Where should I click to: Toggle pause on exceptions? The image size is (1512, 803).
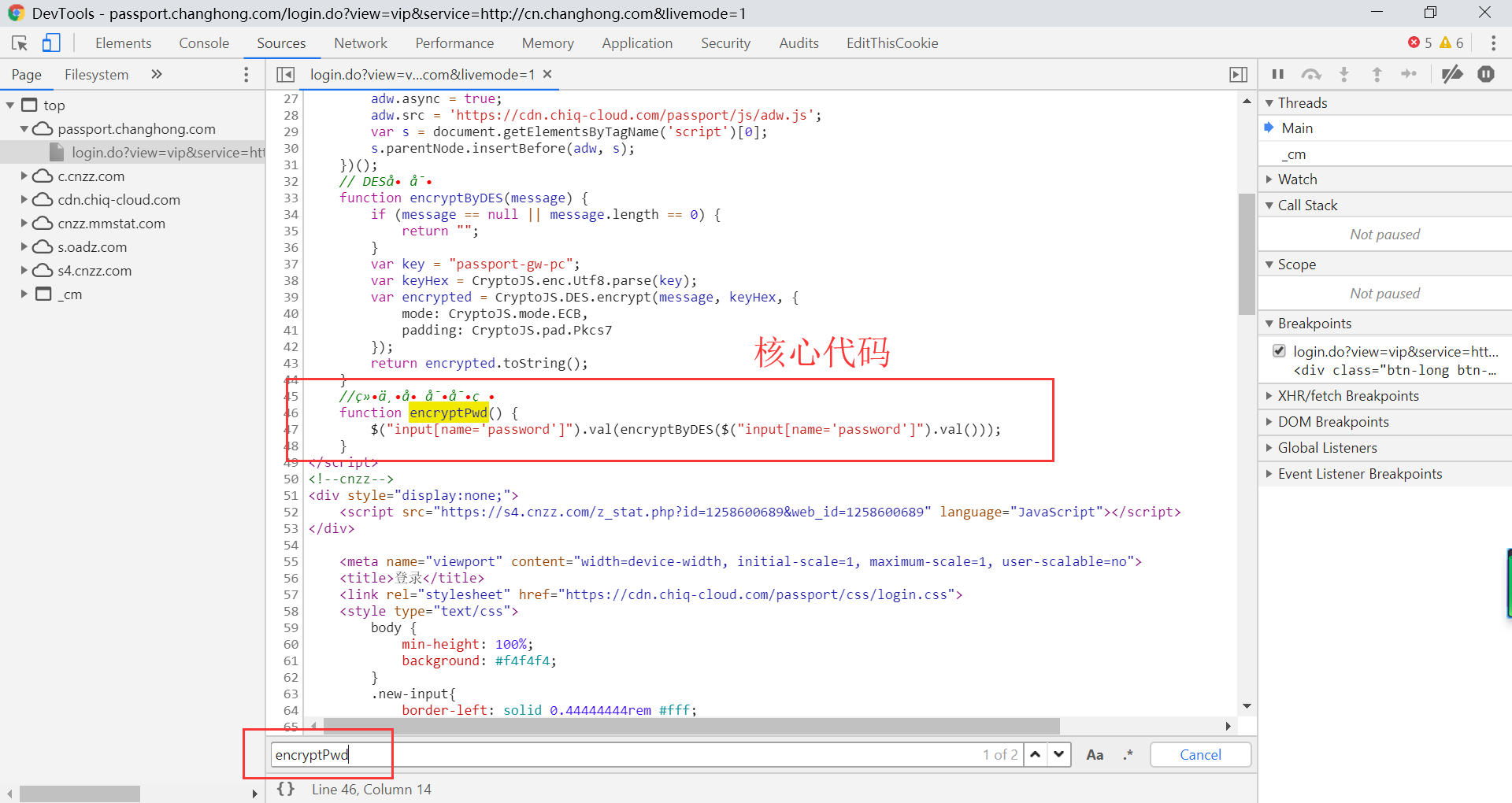click(x=1486, y=74)
